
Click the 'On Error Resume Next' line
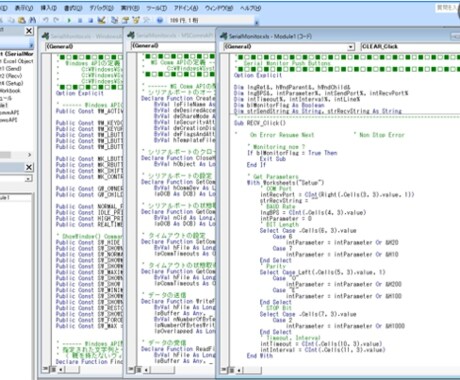point(282,135)
